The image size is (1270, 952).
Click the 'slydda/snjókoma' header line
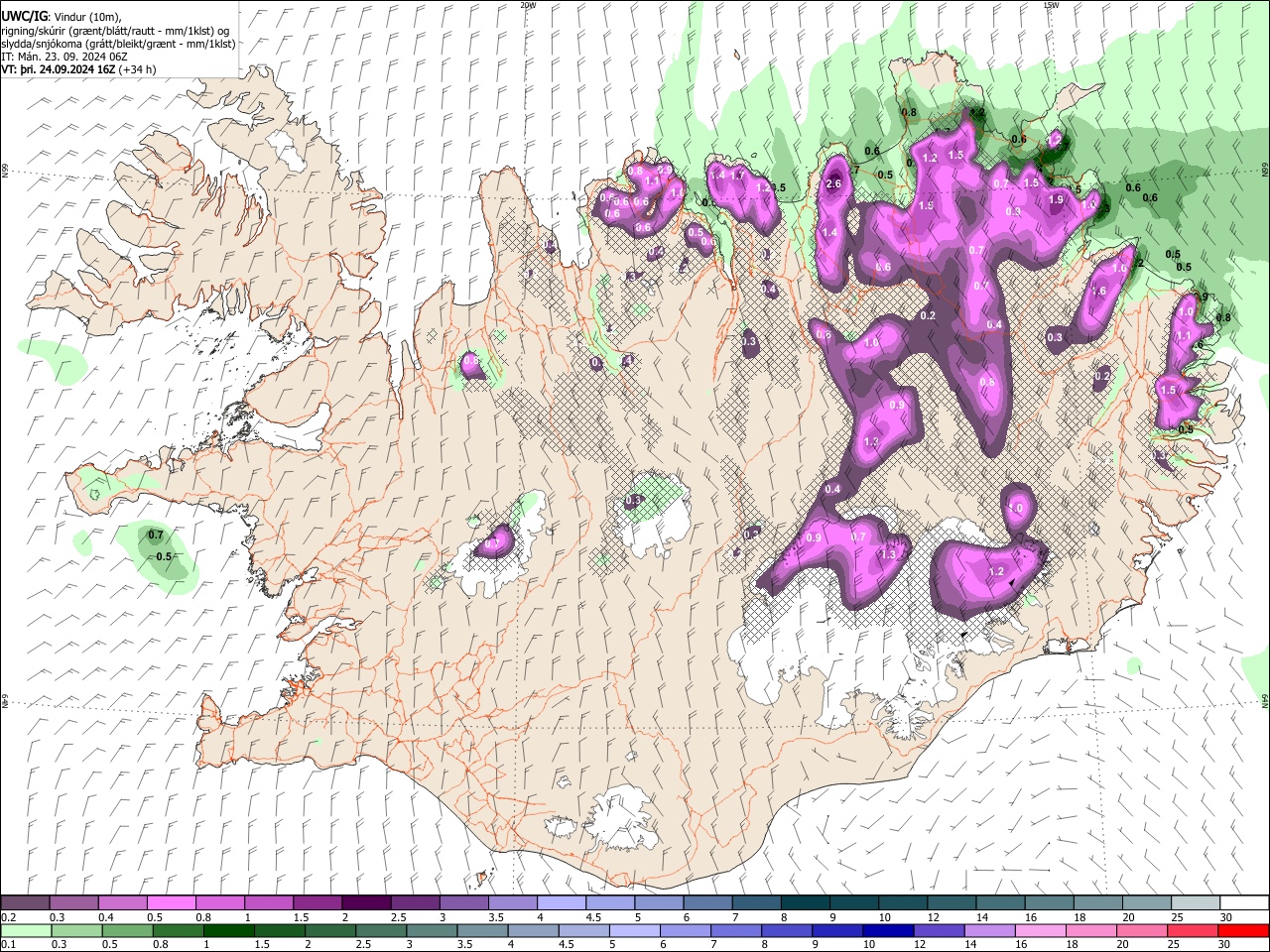click(118, 44)
